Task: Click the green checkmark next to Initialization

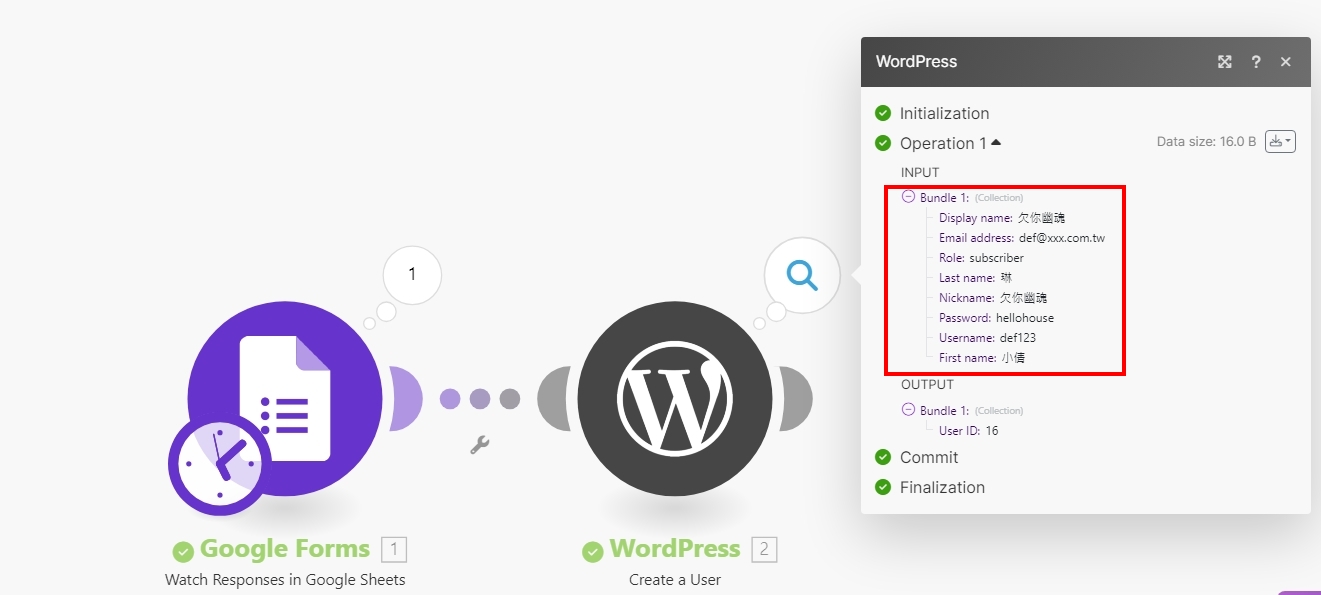Action: point(882,113)
